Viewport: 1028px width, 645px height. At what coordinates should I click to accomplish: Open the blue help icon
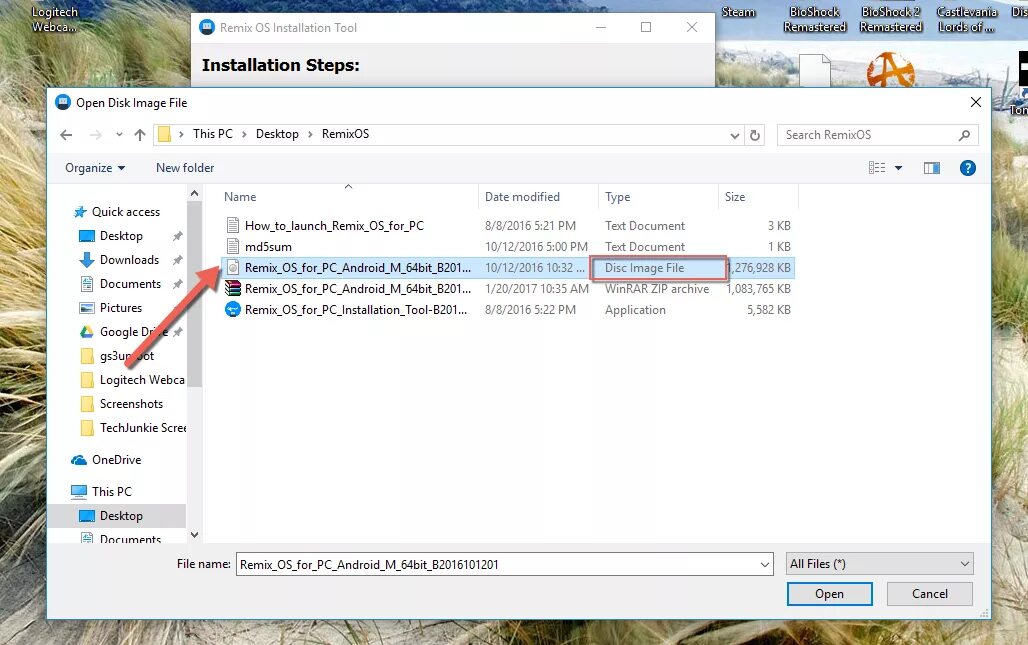(x=968, y=168)
